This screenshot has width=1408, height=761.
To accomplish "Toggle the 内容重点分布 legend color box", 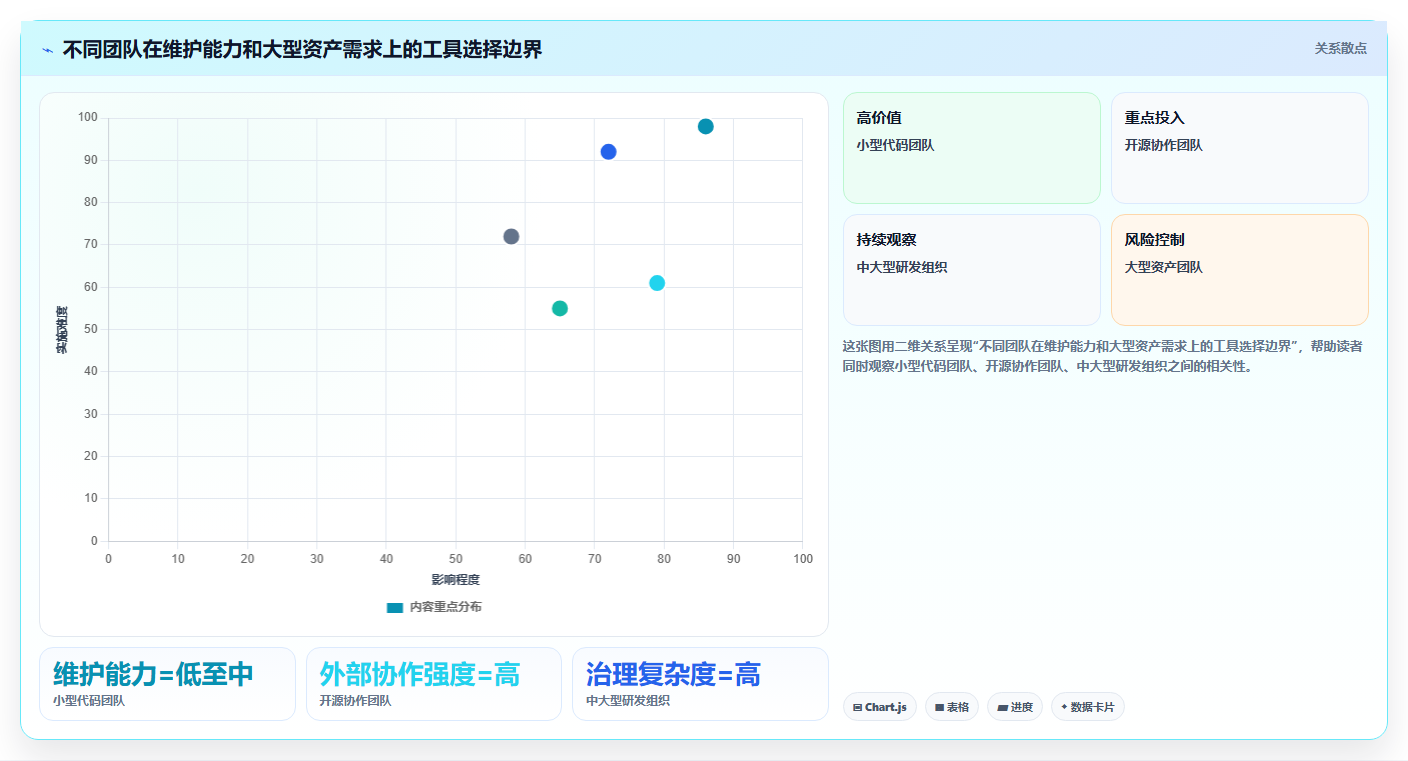I will point(395,607).
